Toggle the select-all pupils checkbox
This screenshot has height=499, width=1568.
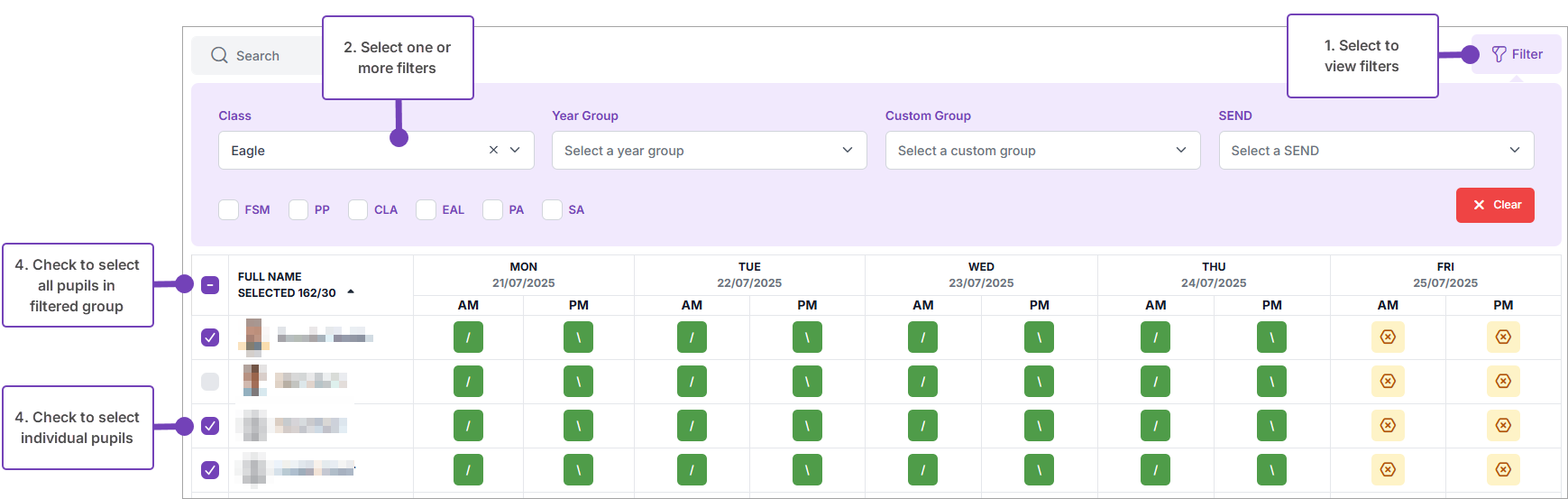coord(210,285)
